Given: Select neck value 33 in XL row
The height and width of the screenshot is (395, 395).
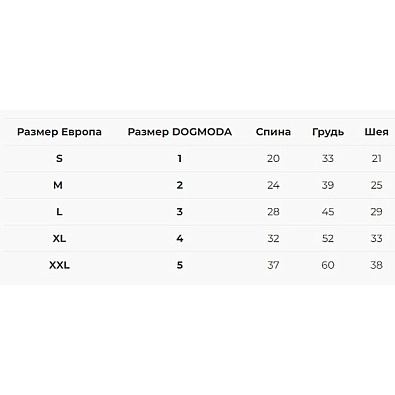Looking at the screenshot, I should pyautogui.click(x=377, y=238).
